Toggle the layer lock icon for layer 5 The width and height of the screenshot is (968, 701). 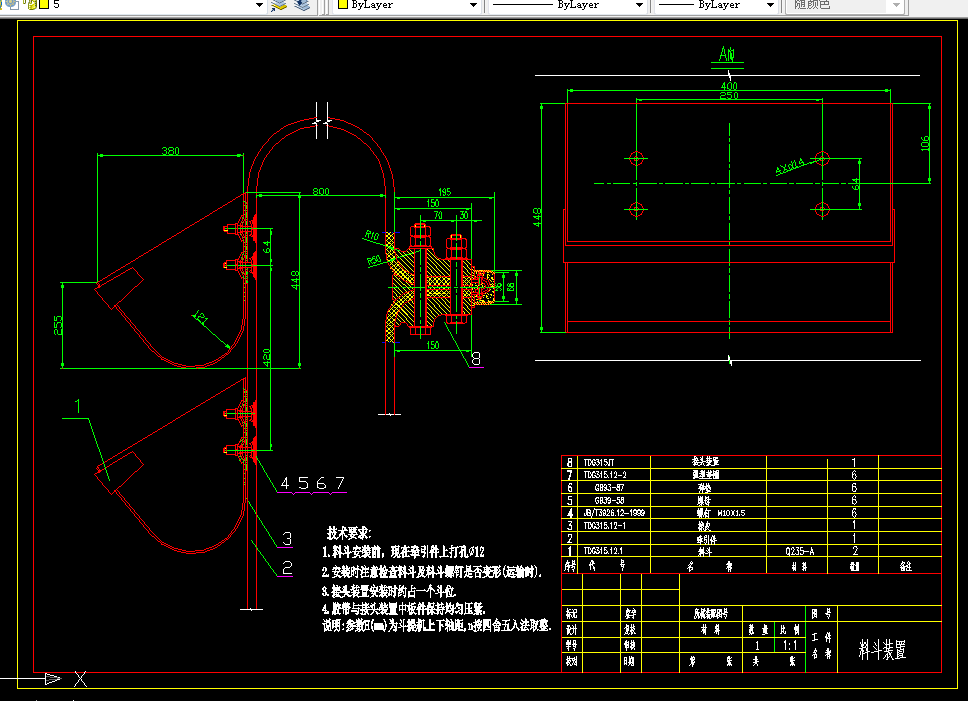pyautogui.click(x=32, y=5)
